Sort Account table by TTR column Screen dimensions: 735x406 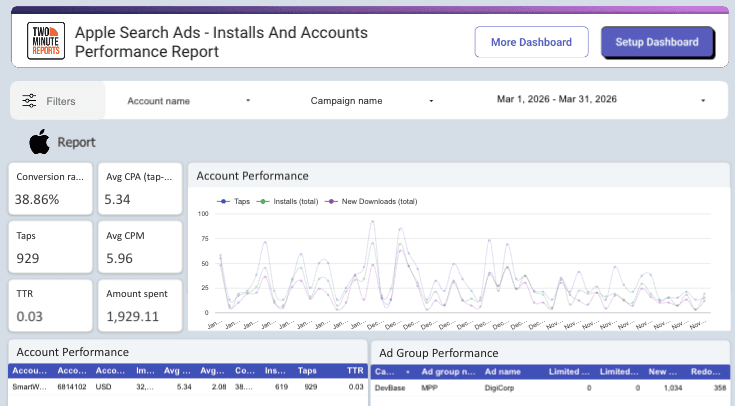355,371
